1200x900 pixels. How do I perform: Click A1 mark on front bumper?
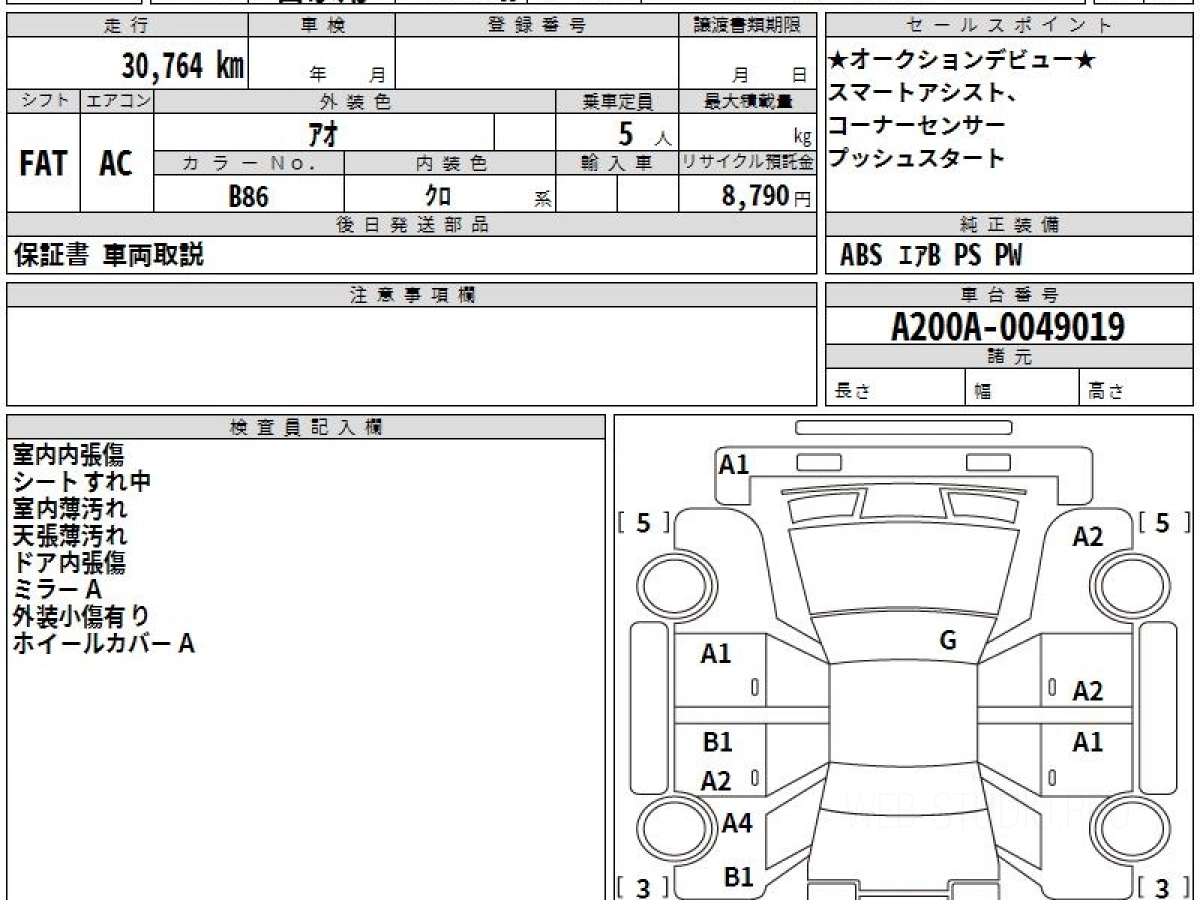click(734, 464)
